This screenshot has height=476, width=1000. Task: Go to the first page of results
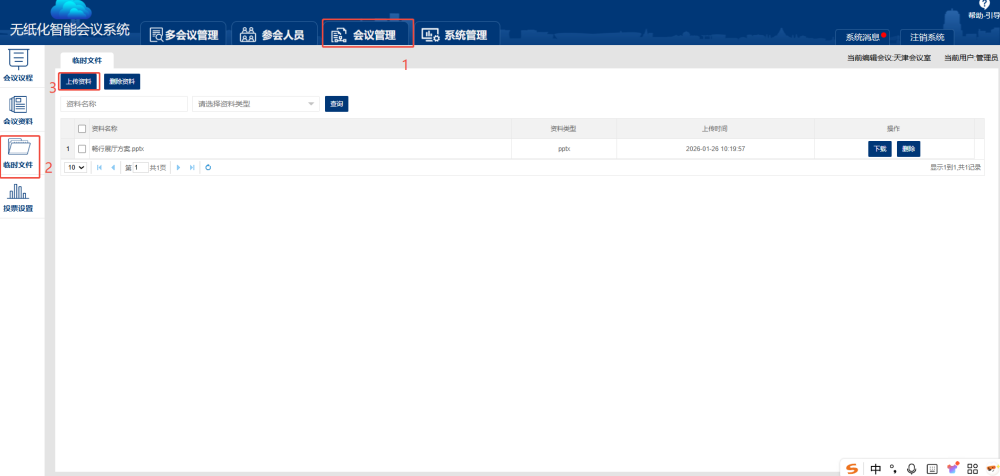click(x=99, y=167)
